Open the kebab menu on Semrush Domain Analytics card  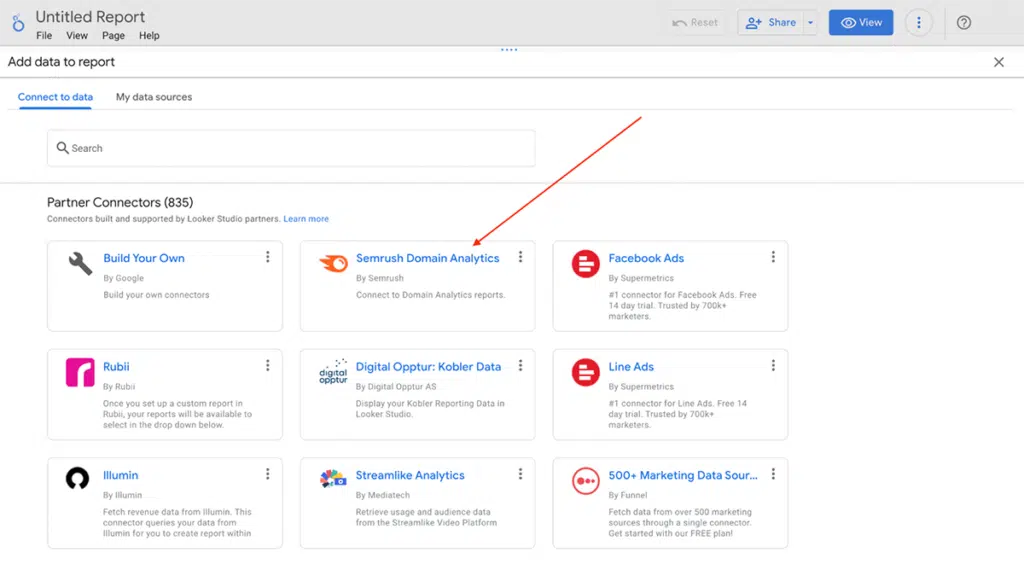[520, 257]
